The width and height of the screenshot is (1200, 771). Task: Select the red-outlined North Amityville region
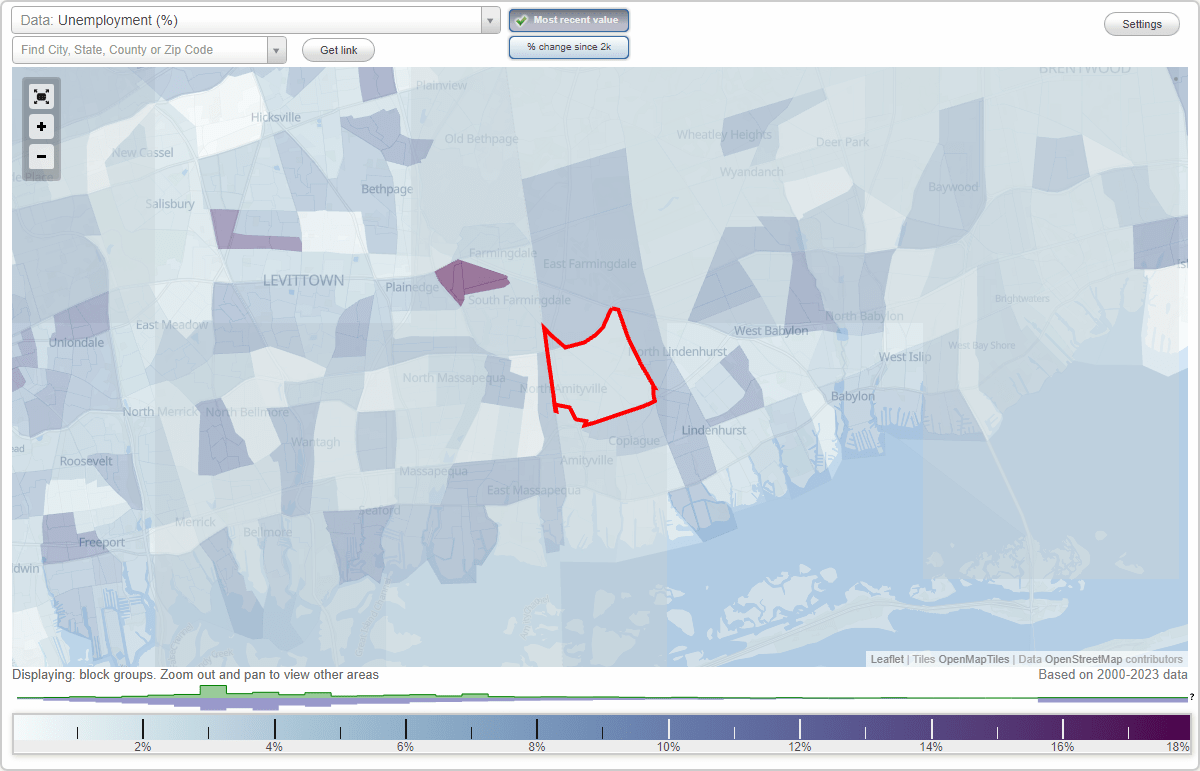click(600, 370)
